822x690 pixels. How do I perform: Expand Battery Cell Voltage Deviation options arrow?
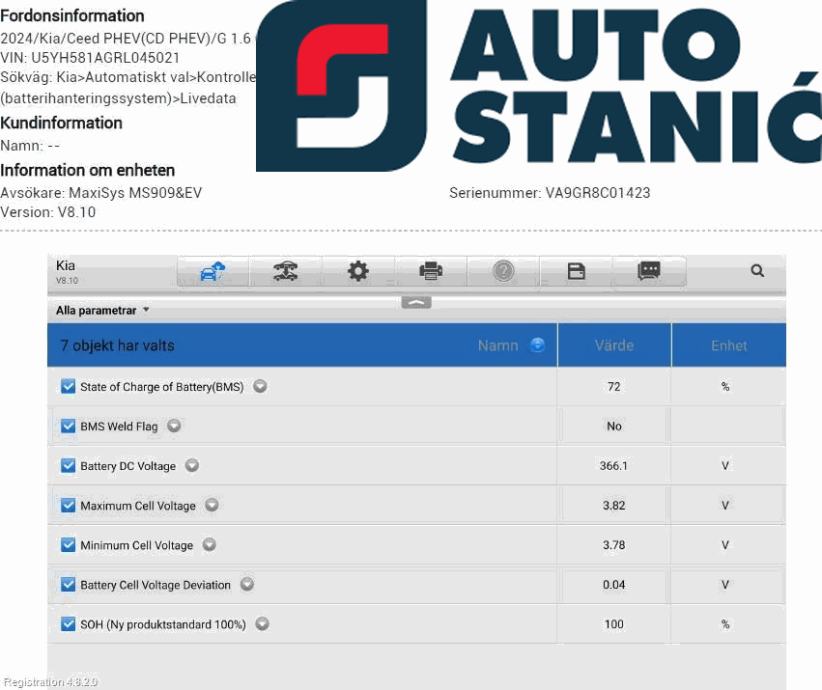coord(247,584)
